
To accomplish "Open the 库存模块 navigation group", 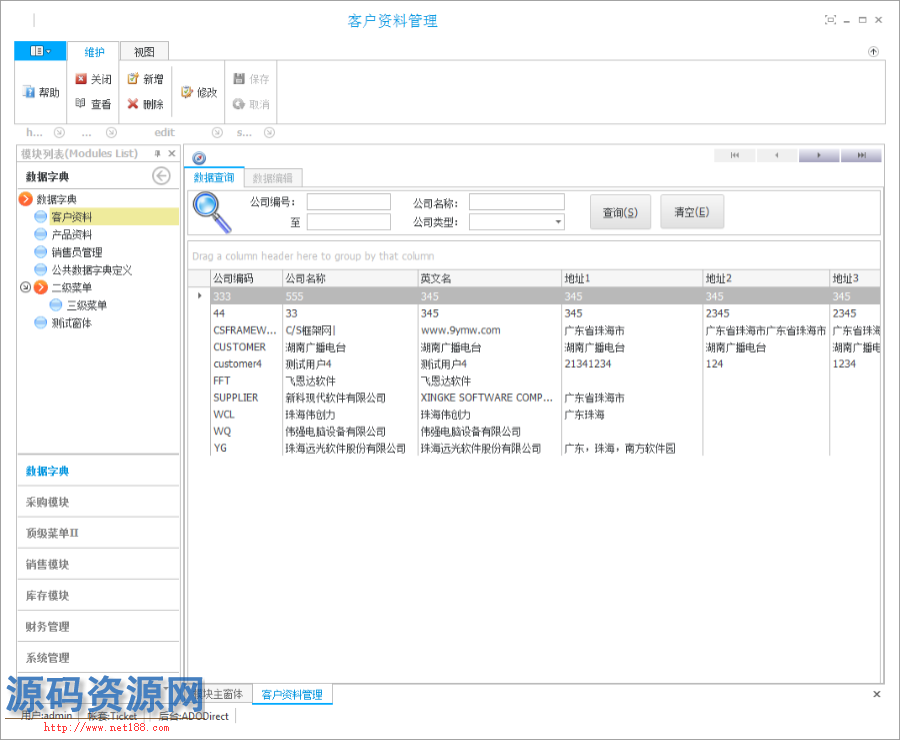I will (98, 595).
